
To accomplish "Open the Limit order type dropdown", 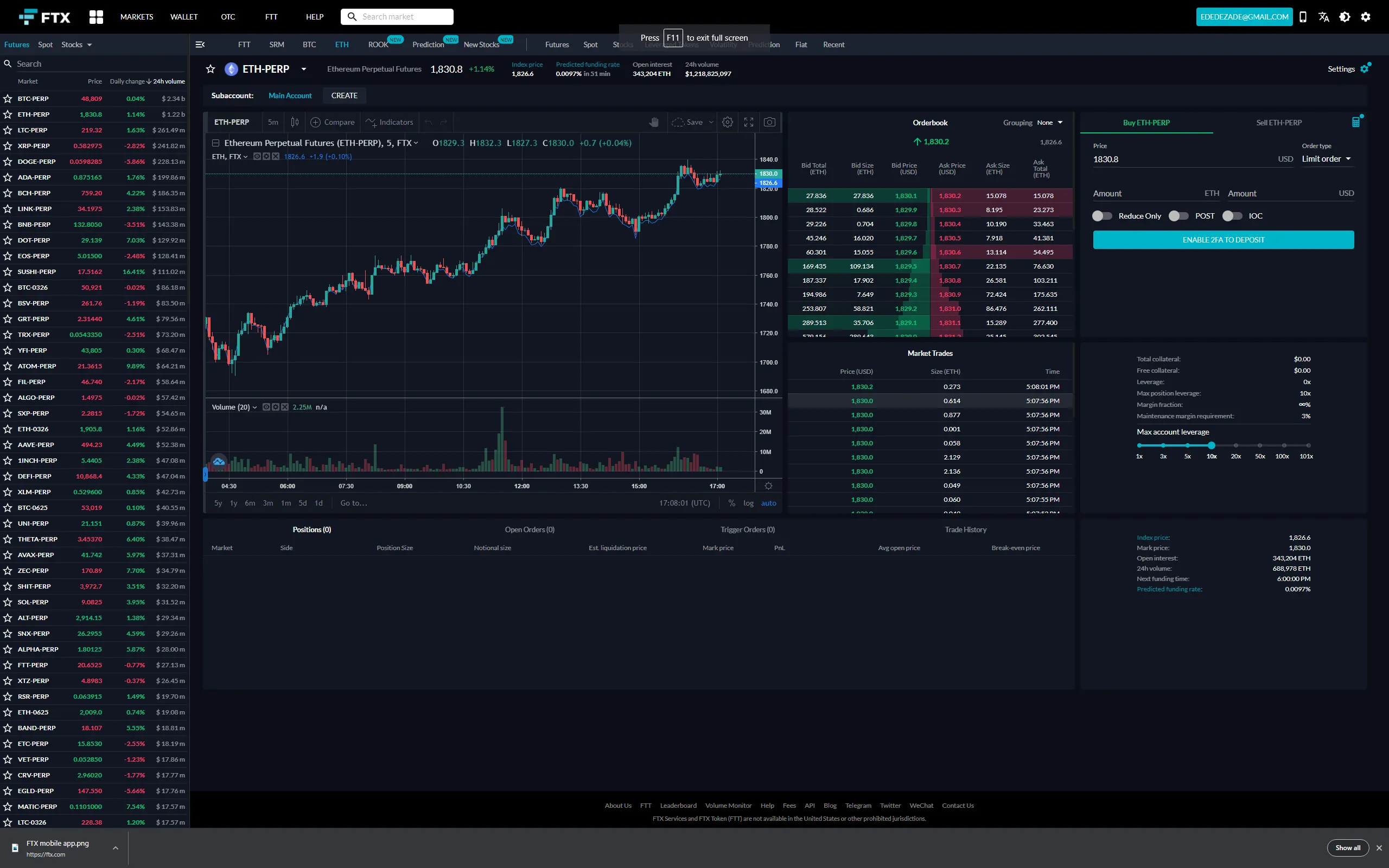I will click(1326, 158).
